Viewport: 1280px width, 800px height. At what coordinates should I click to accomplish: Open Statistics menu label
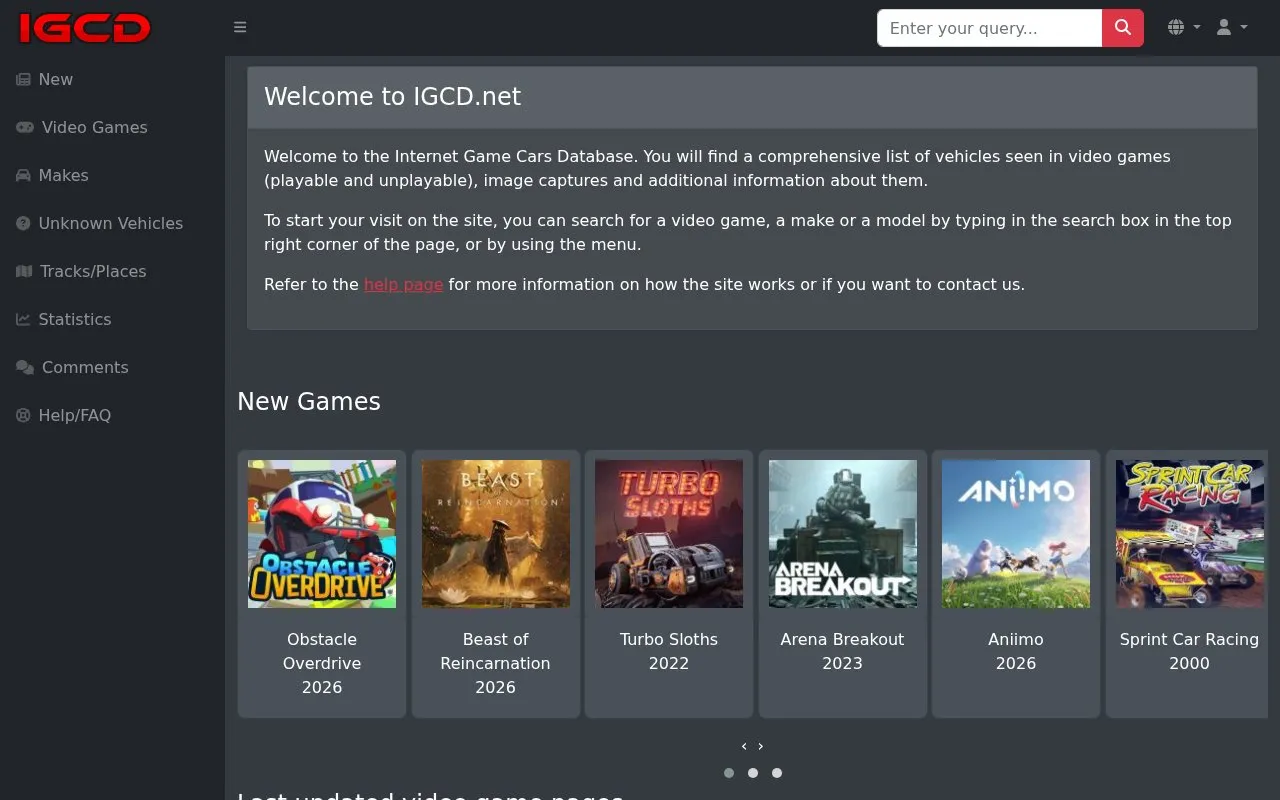(x=75, y=319)
